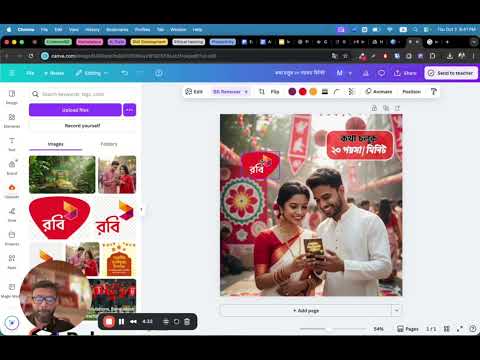The width and height of the screenshot is (480, 360).
Task: Open the History menu in menu bar
Action: click(92, 30)
